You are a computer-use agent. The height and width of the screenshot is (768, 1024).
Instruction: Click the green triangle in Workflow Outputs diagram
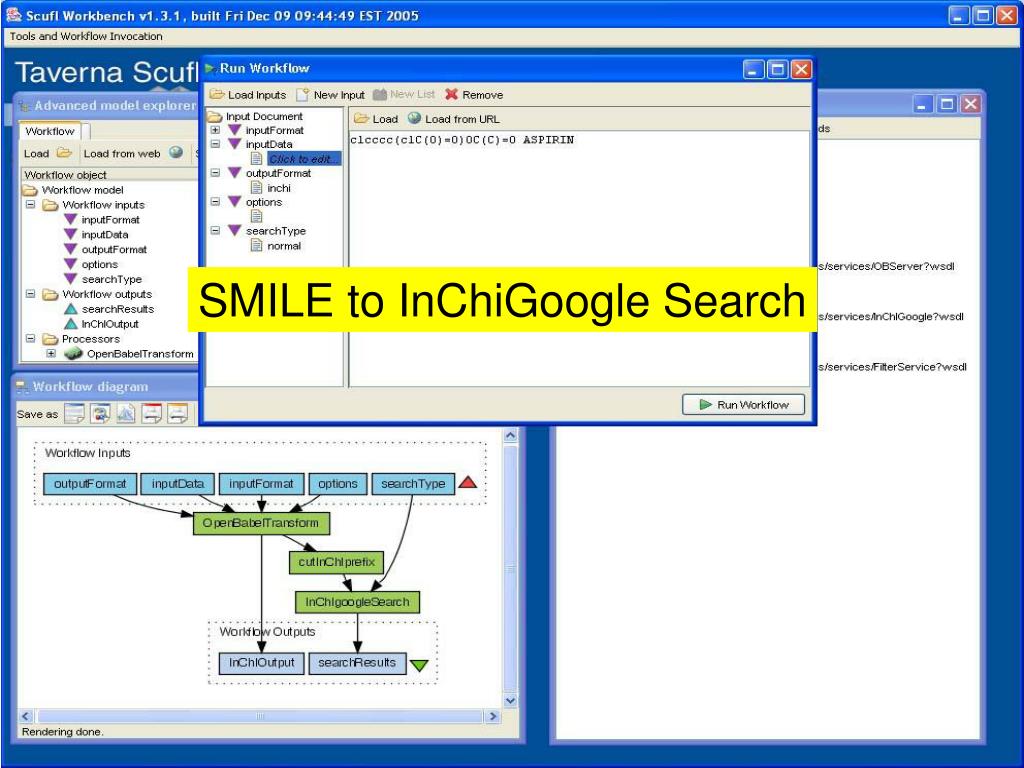(x=419, y=665)
